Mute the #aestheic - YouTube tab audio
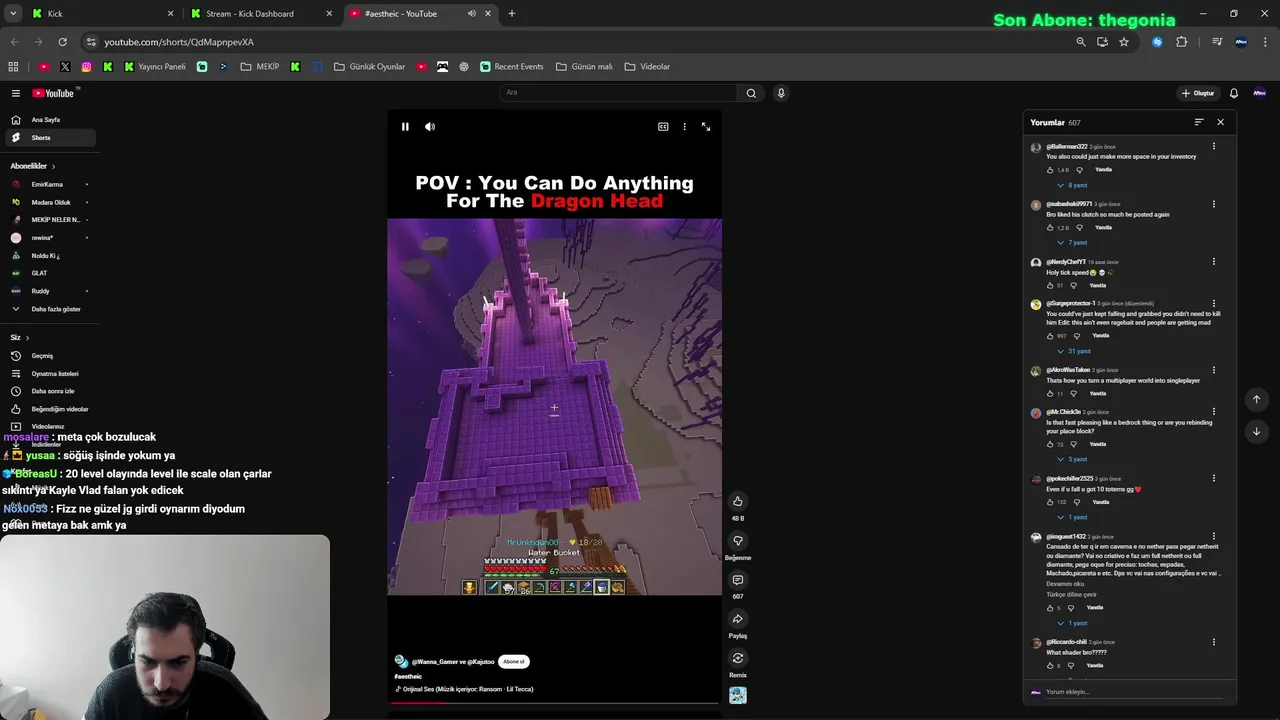 471,14
